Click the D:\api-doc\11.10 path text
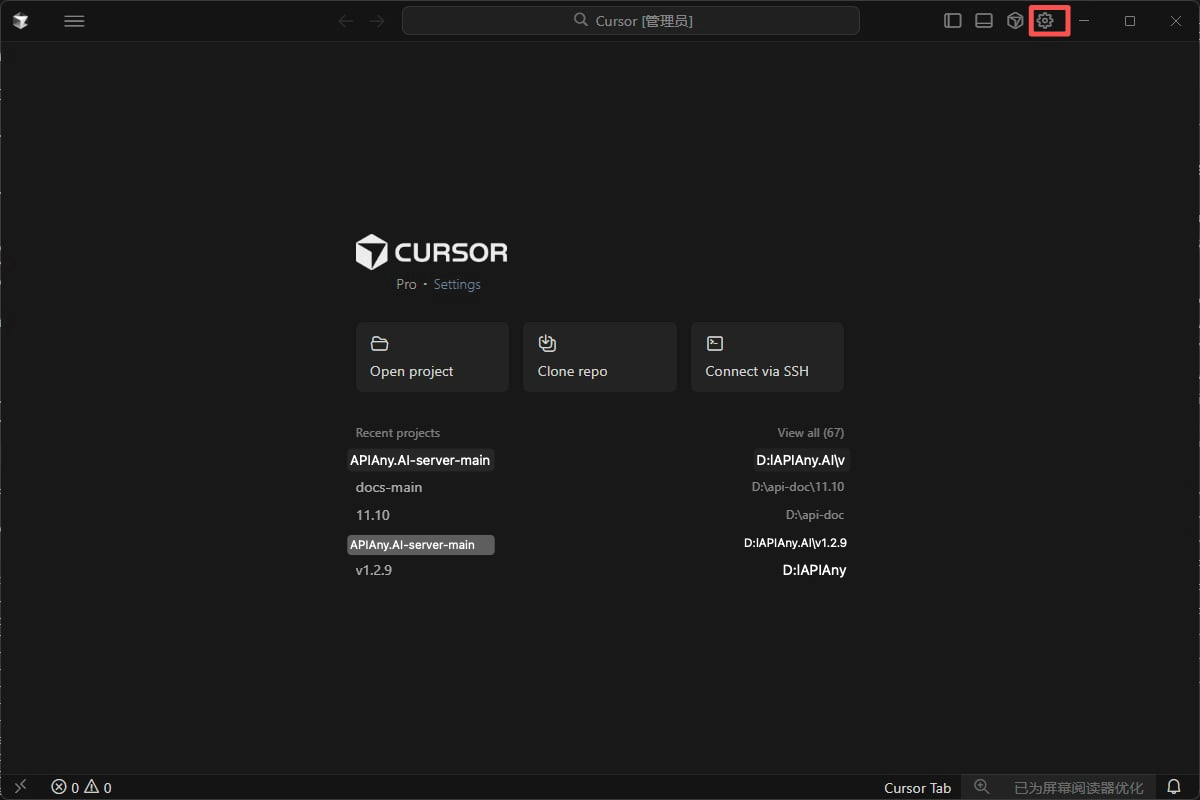Screen dimensions: 1200x800 (798, 487)
